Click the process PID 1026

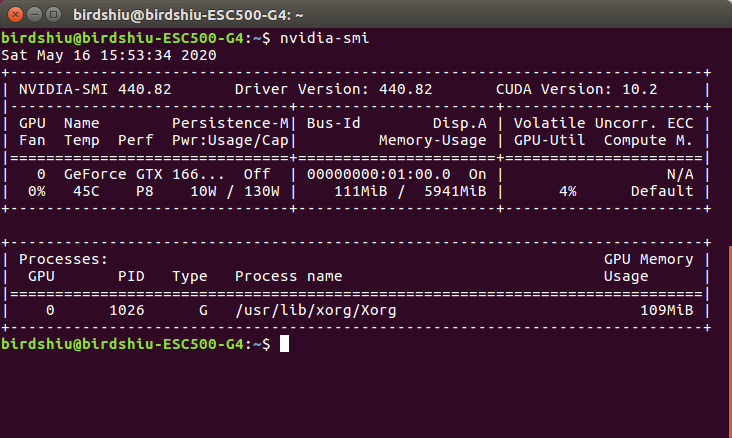tap(127, 310)
